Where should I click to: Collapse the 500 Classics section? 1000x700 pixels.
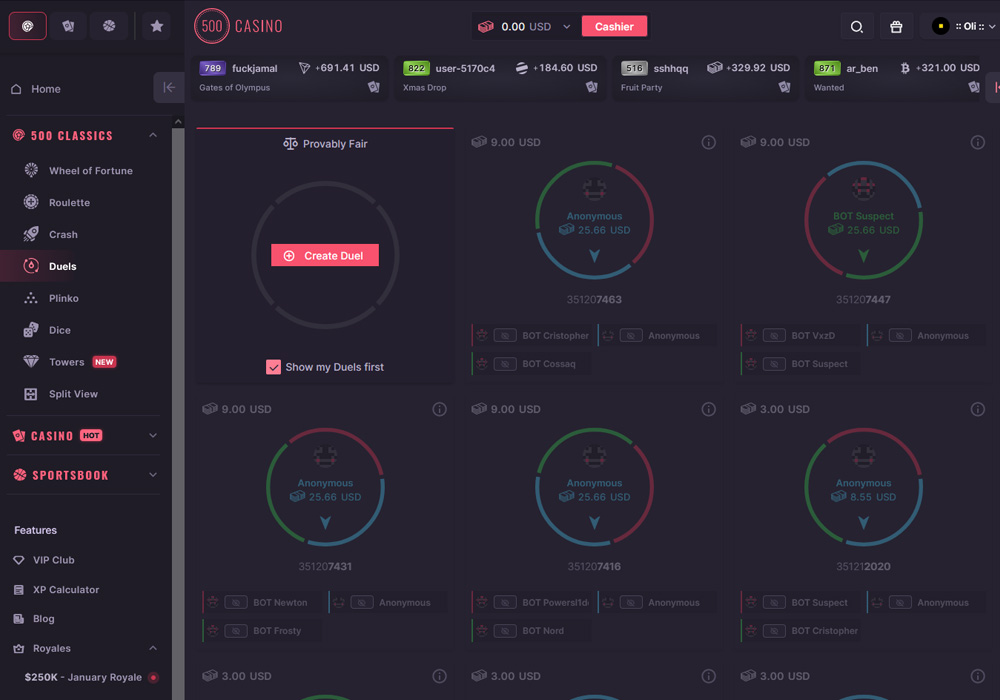(x=153, y=135)
